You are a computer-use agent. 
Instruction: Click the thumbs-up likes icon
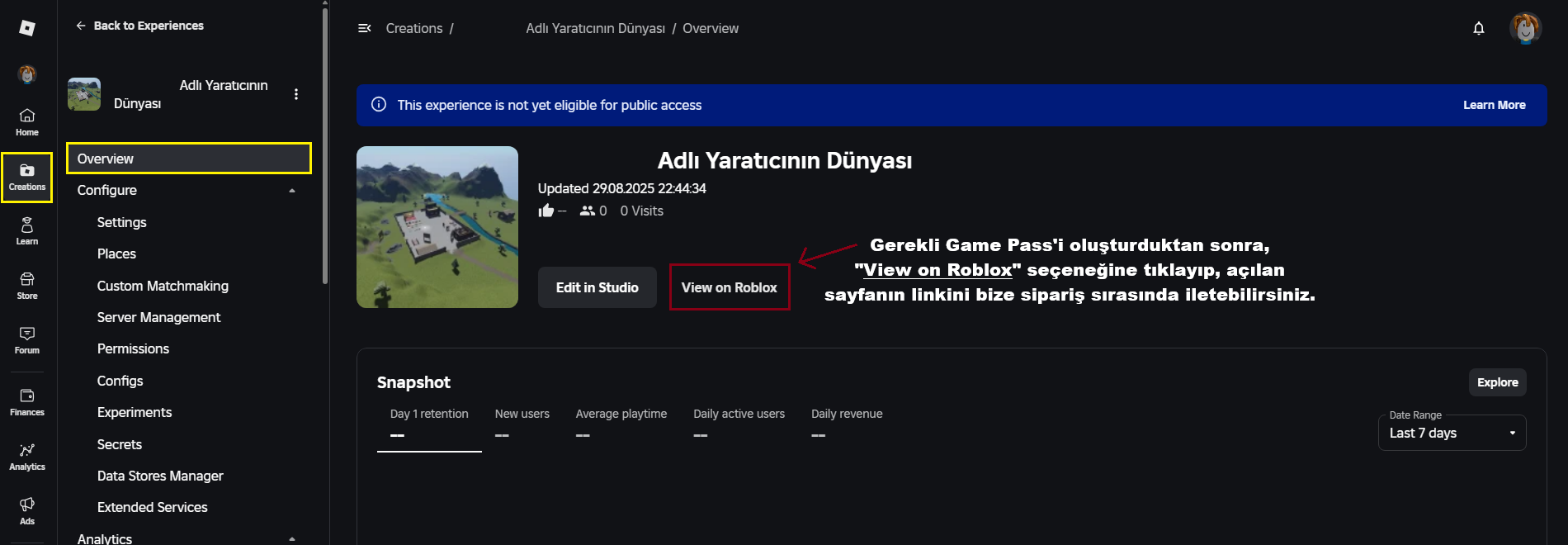pyautogui.click(x=546, y=211)
